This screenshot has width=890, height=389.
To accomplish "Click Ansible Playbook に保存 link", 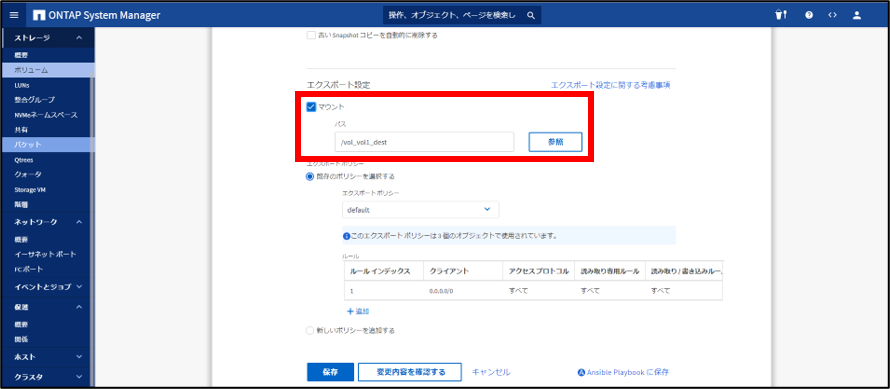I will click(x=628, y=373).
